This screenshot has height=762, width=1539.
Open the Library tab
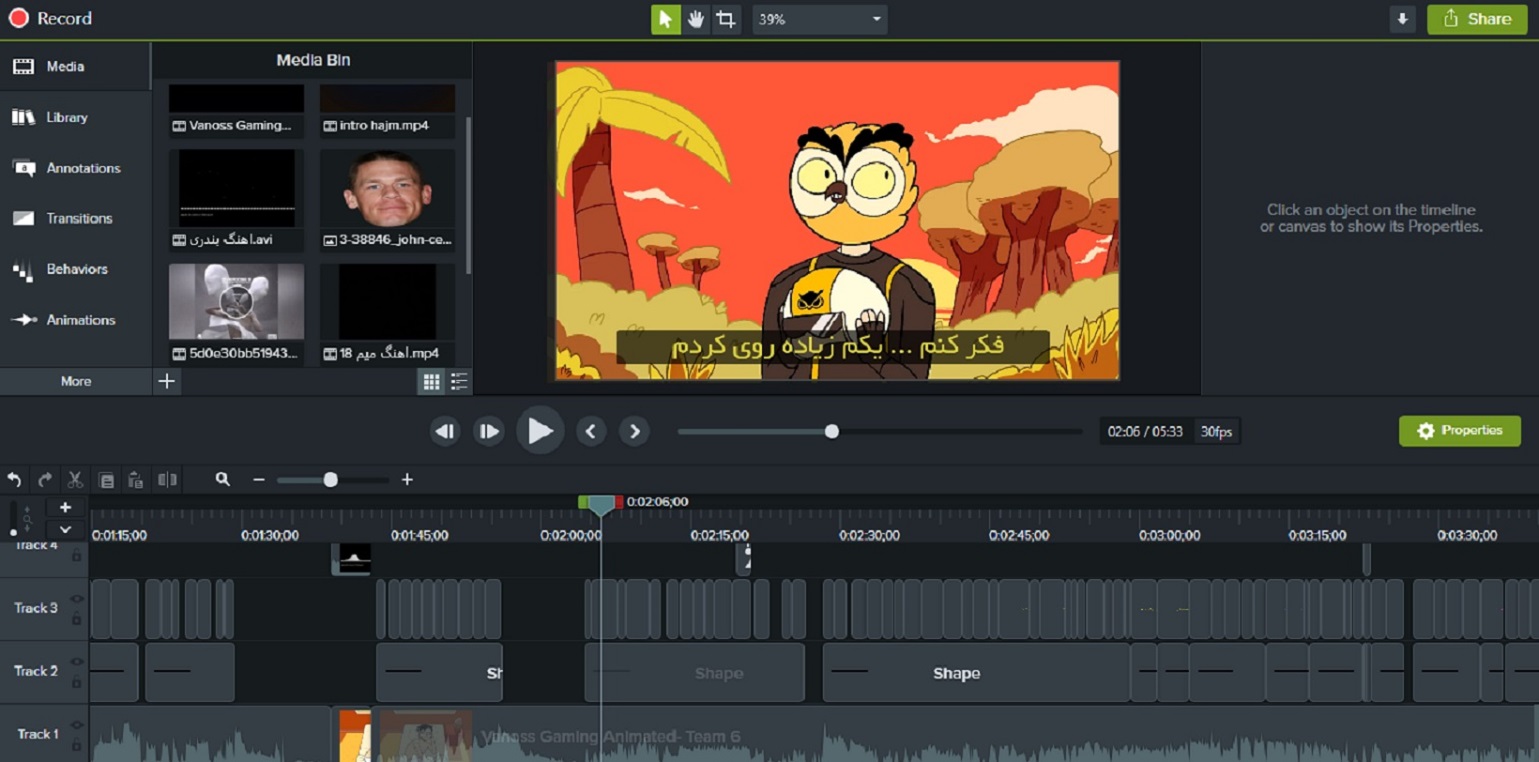click(x=75, y=117)
